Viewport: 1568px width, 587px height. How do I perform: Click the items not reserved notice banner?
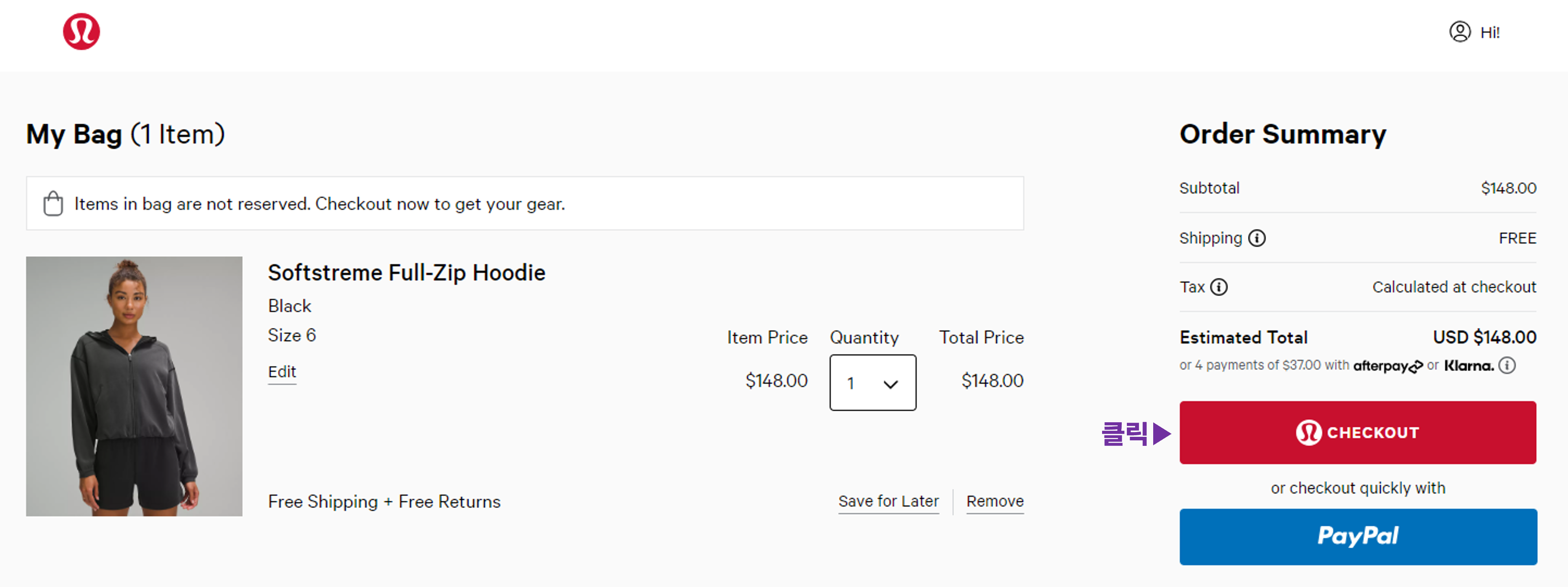tap(525, 203)
